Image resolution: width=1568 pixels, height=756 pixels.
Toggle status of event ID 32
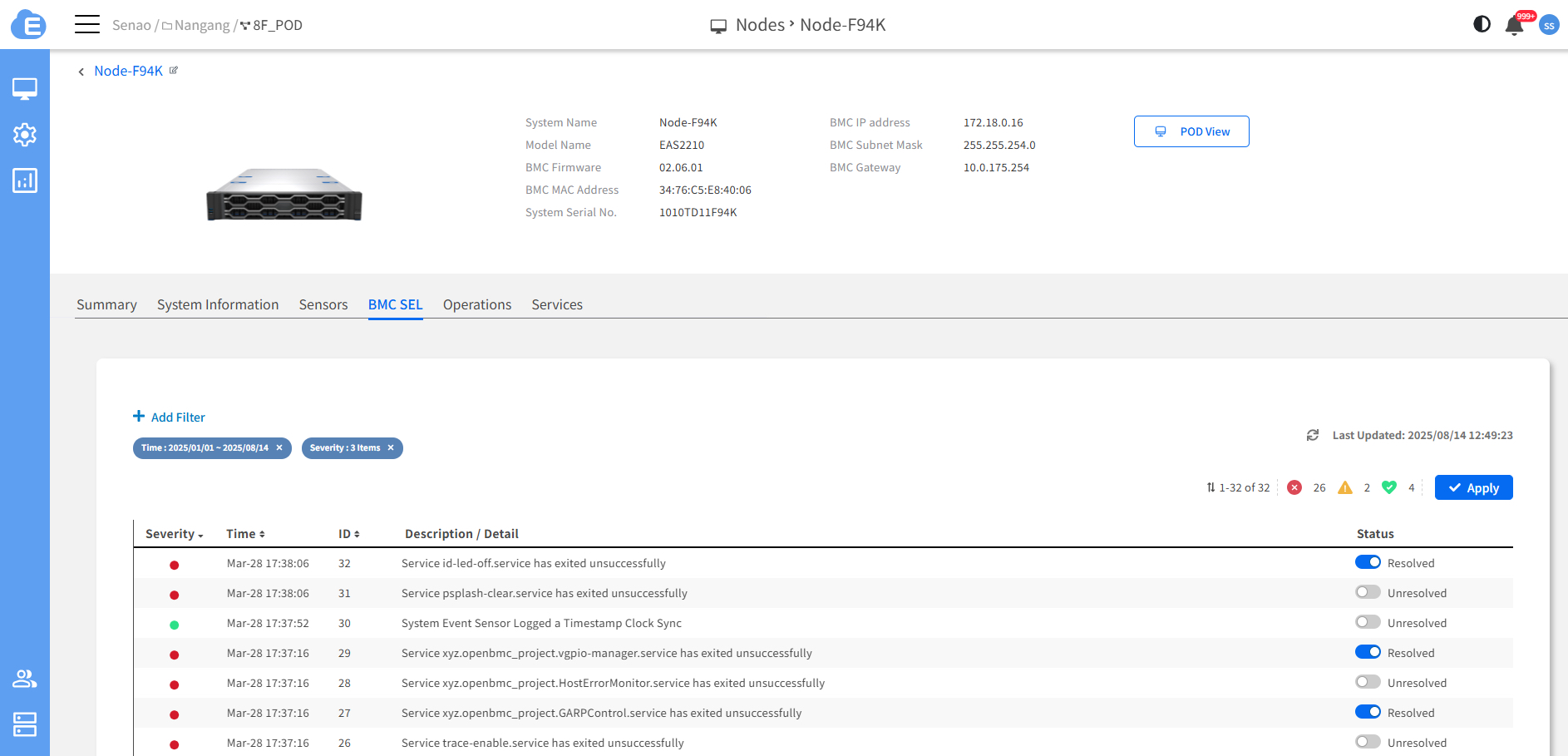coord(1368,562)
